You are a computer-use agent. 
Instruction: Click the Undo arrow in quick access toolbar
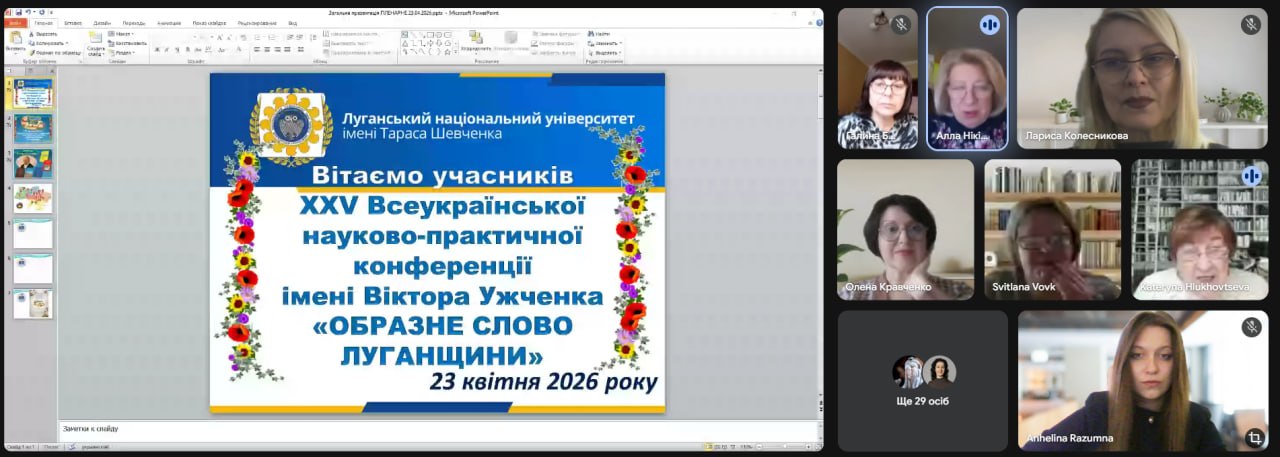(30, 13)
